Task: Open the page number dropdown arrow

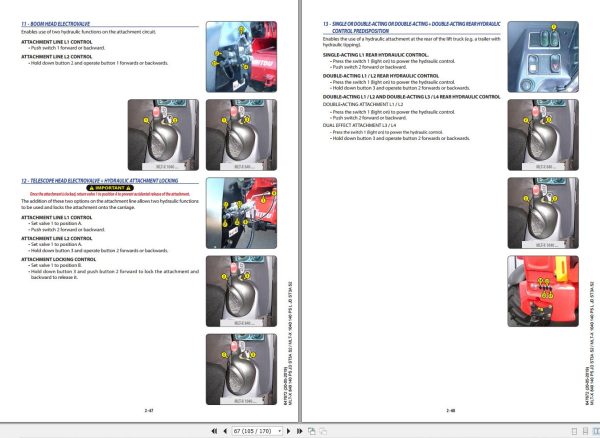Action: 280,431
